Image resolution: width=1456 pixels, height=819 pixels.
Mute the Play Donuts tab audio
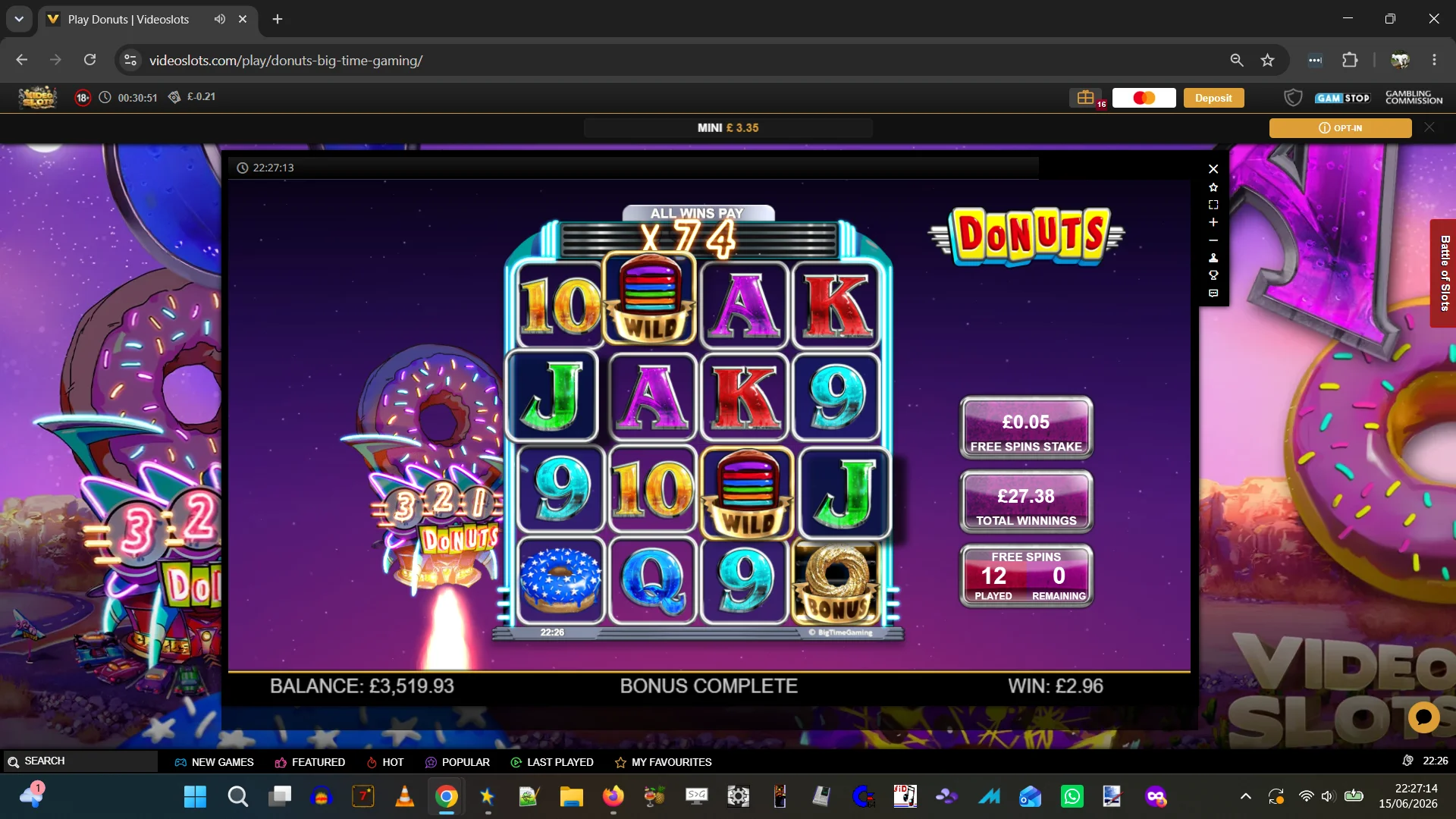click(219, 19)
